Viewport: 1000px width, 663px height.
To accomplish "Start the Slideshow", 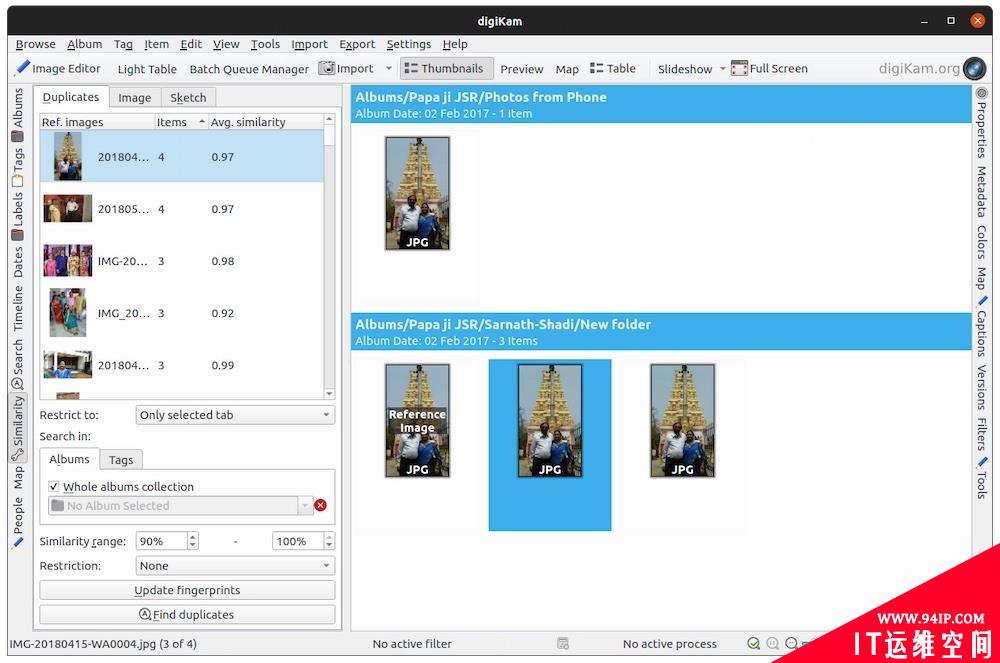I will pos(685,69).
